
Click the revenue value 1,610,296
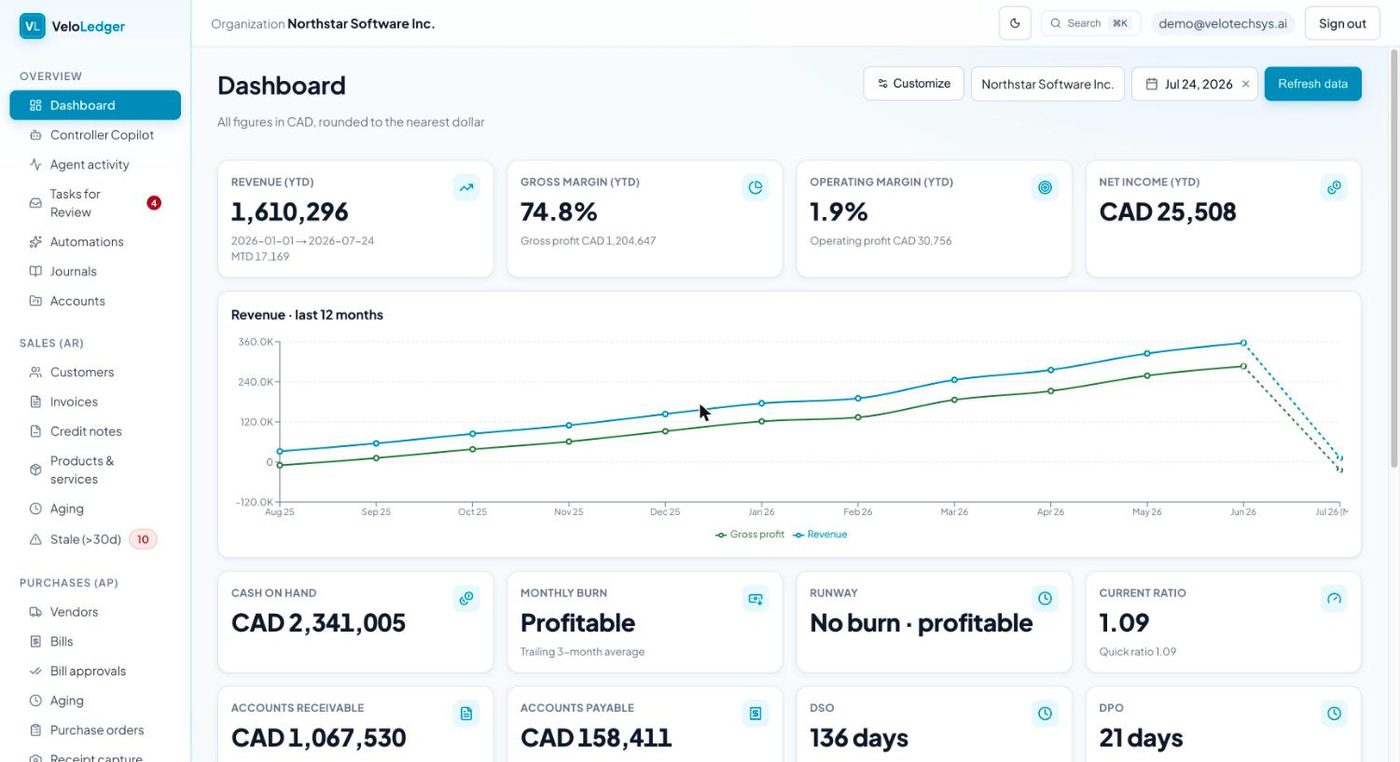point(290,212)
